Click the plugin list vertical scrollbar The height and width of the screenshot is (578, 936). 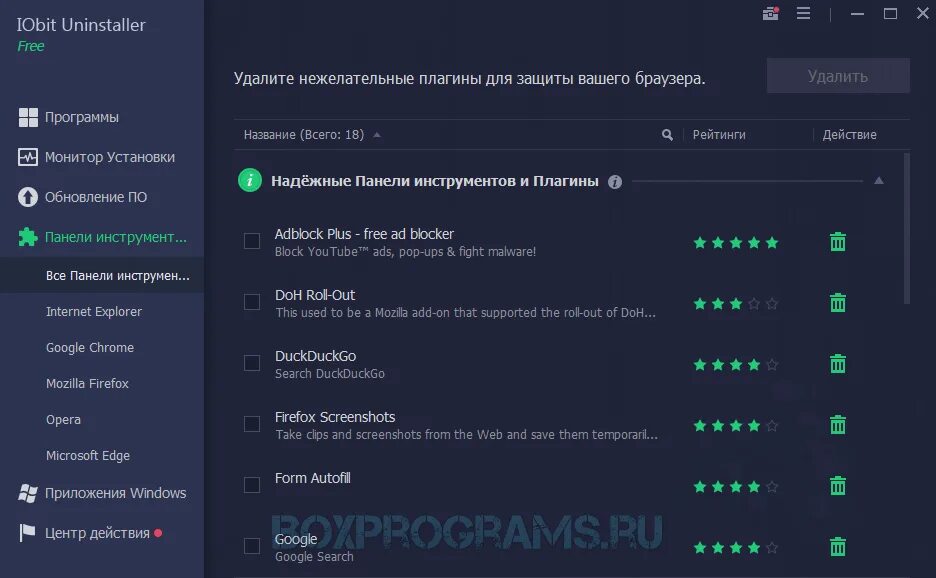(x=907, y=228)
